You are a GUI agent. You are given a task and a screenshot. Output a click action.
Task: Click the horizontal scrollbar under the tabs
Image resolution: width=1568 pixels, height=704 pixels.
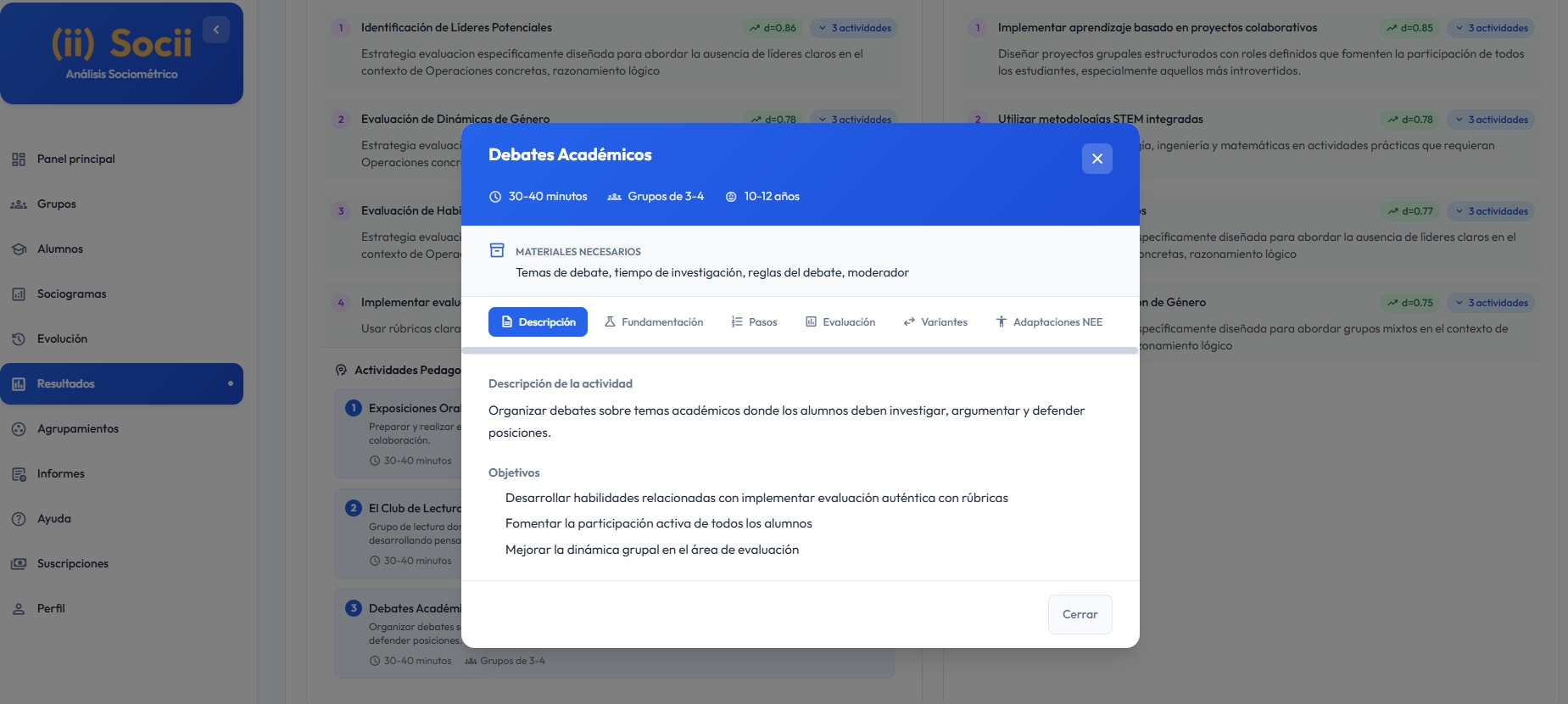[799, 350]
